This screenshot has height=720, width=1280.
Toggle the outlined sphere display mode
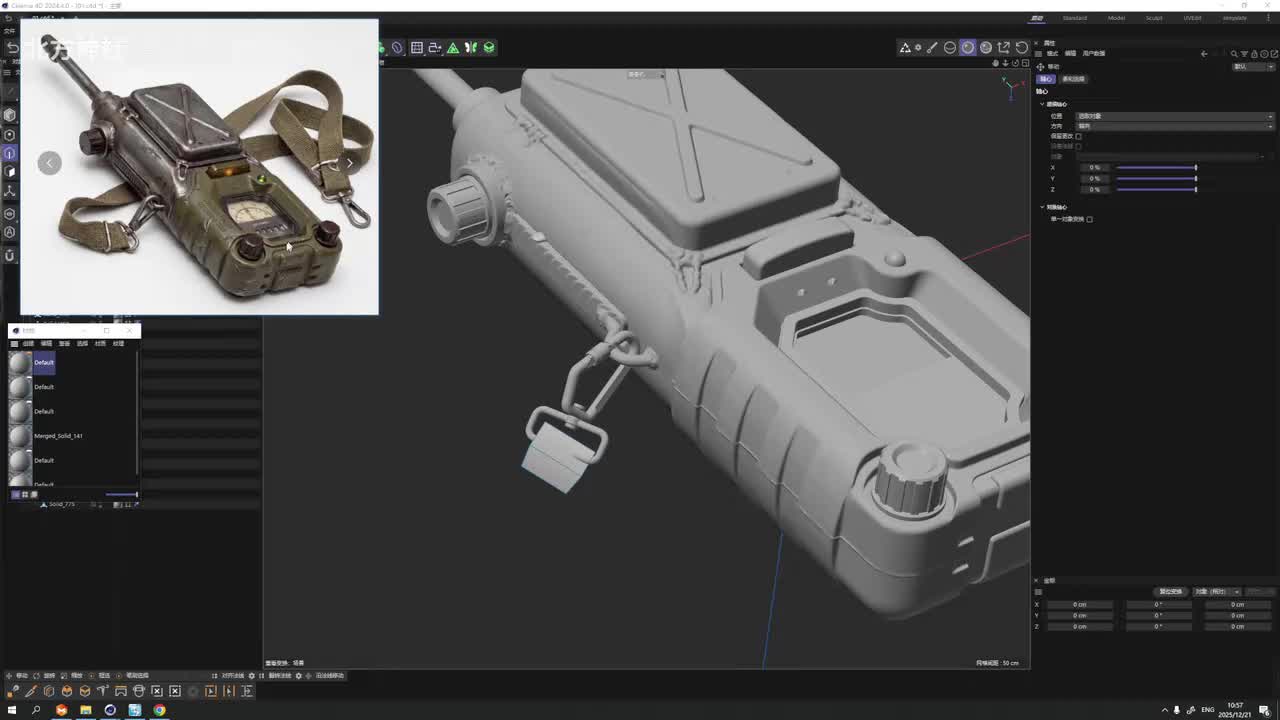click(950, 47)
